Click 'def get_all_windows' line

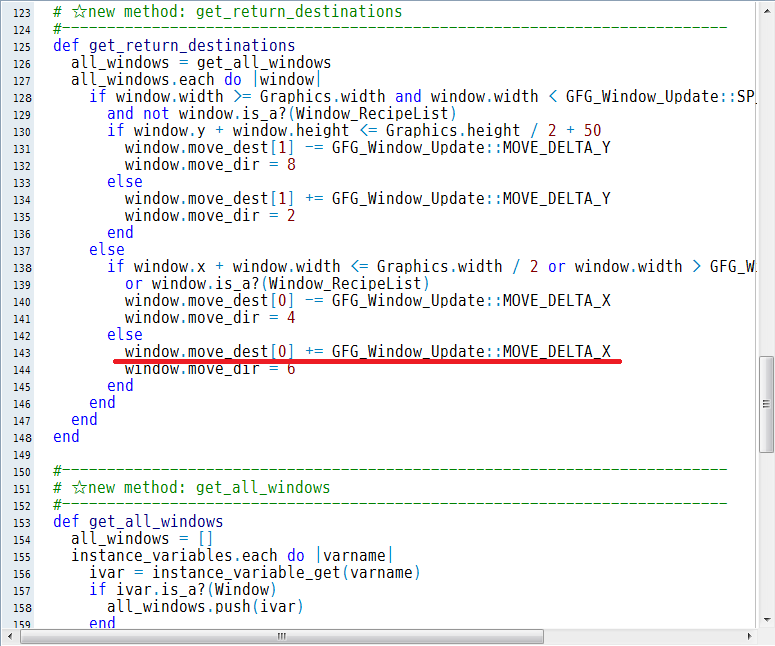pos(138,521)
